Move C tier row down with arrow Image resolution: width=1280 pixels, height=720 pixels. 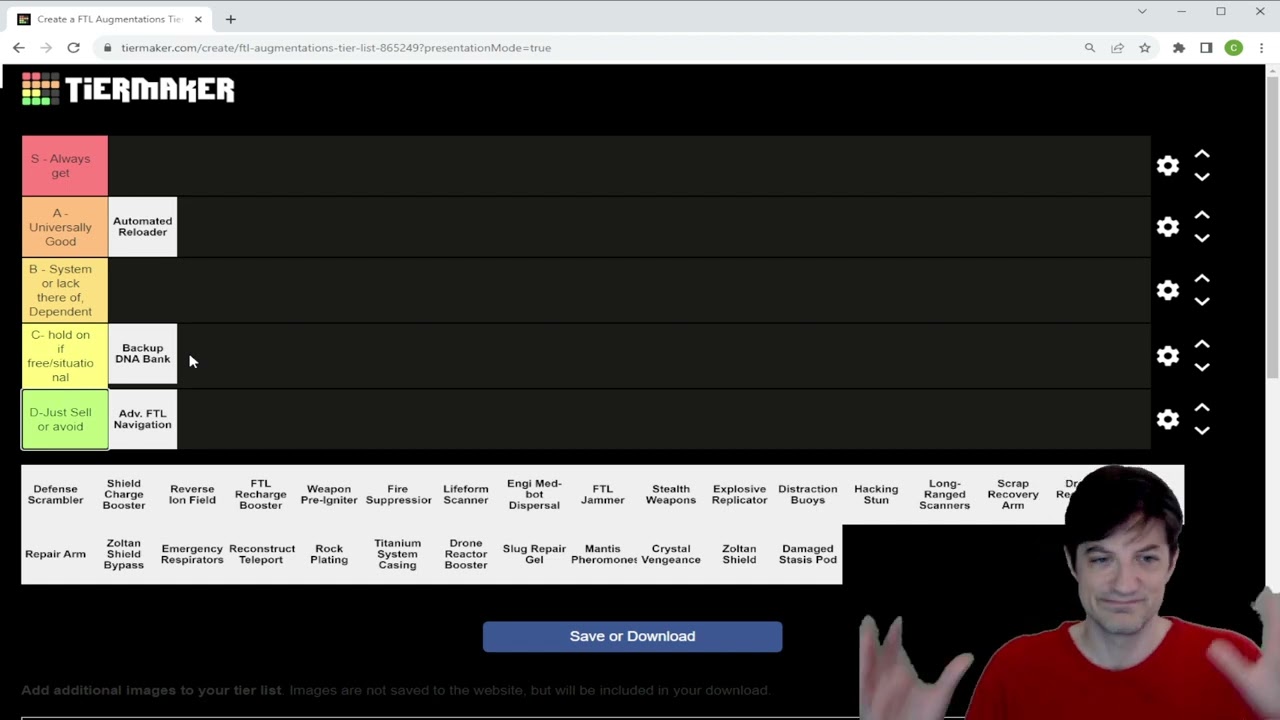(1202, 367)
